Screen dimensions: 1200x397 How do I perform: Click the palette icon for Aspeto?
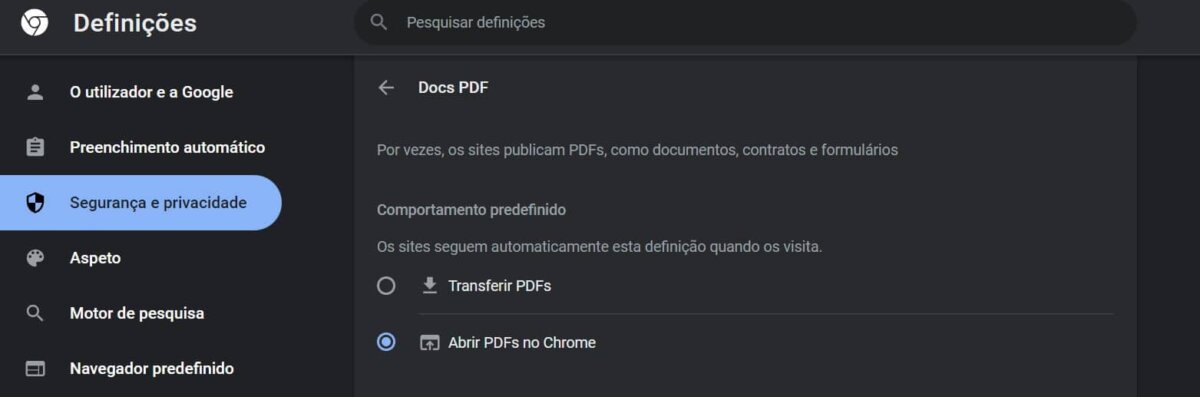point(35,258)
